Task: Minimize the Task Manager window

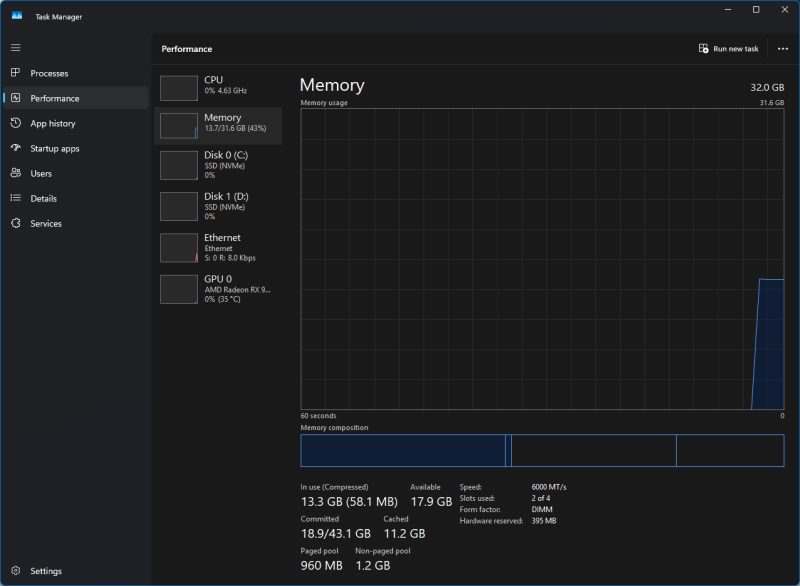Action: [728, 10]
